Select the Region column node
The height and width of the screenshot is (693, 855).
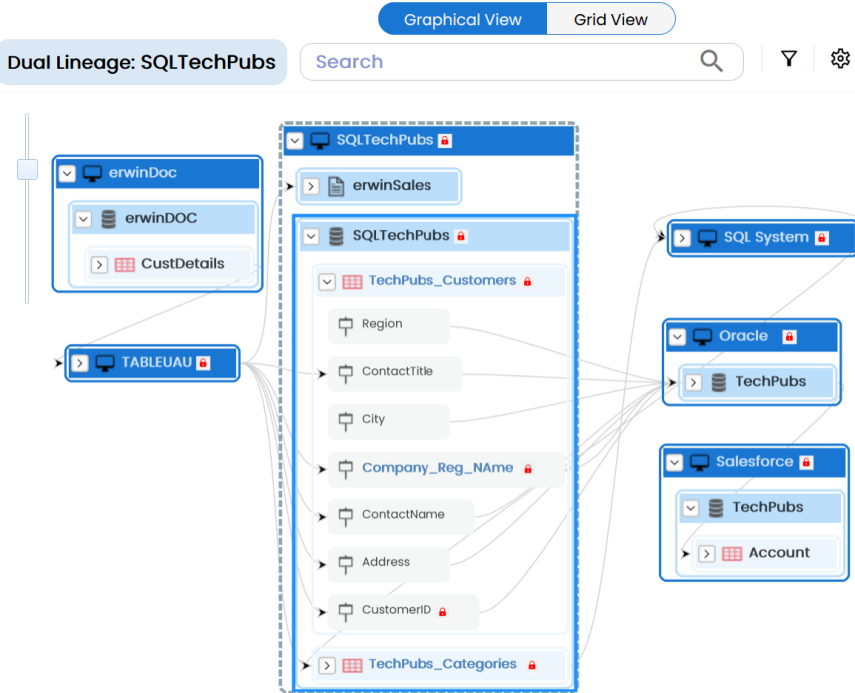382,324
